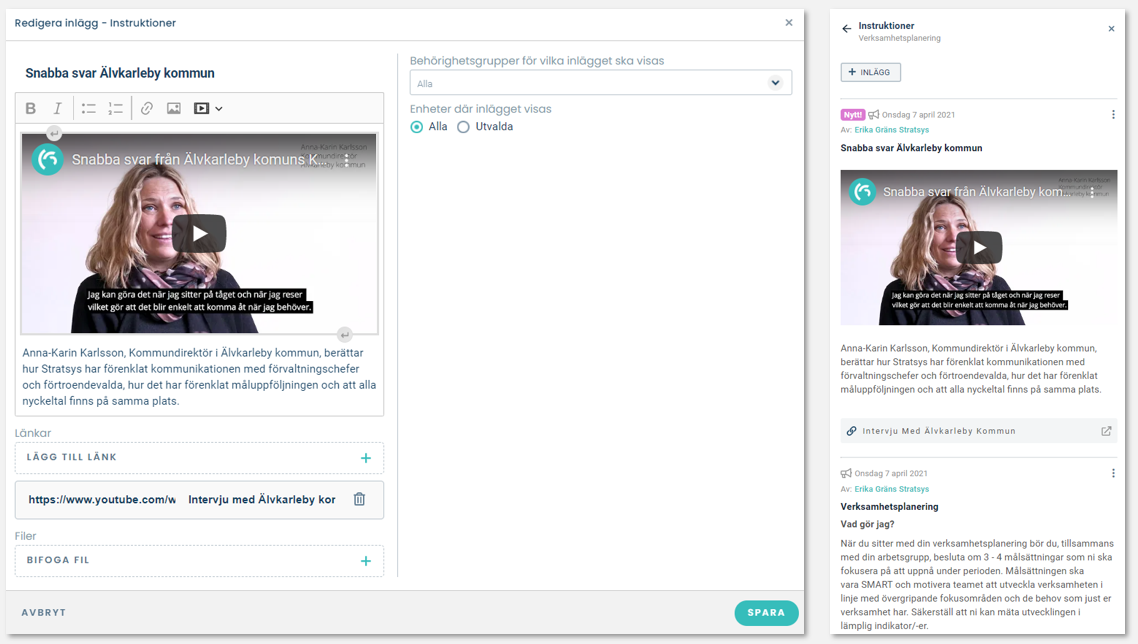Click the Verksamhetsplanering post heading
The image size is (1138, 644).
tap(889, 507)
